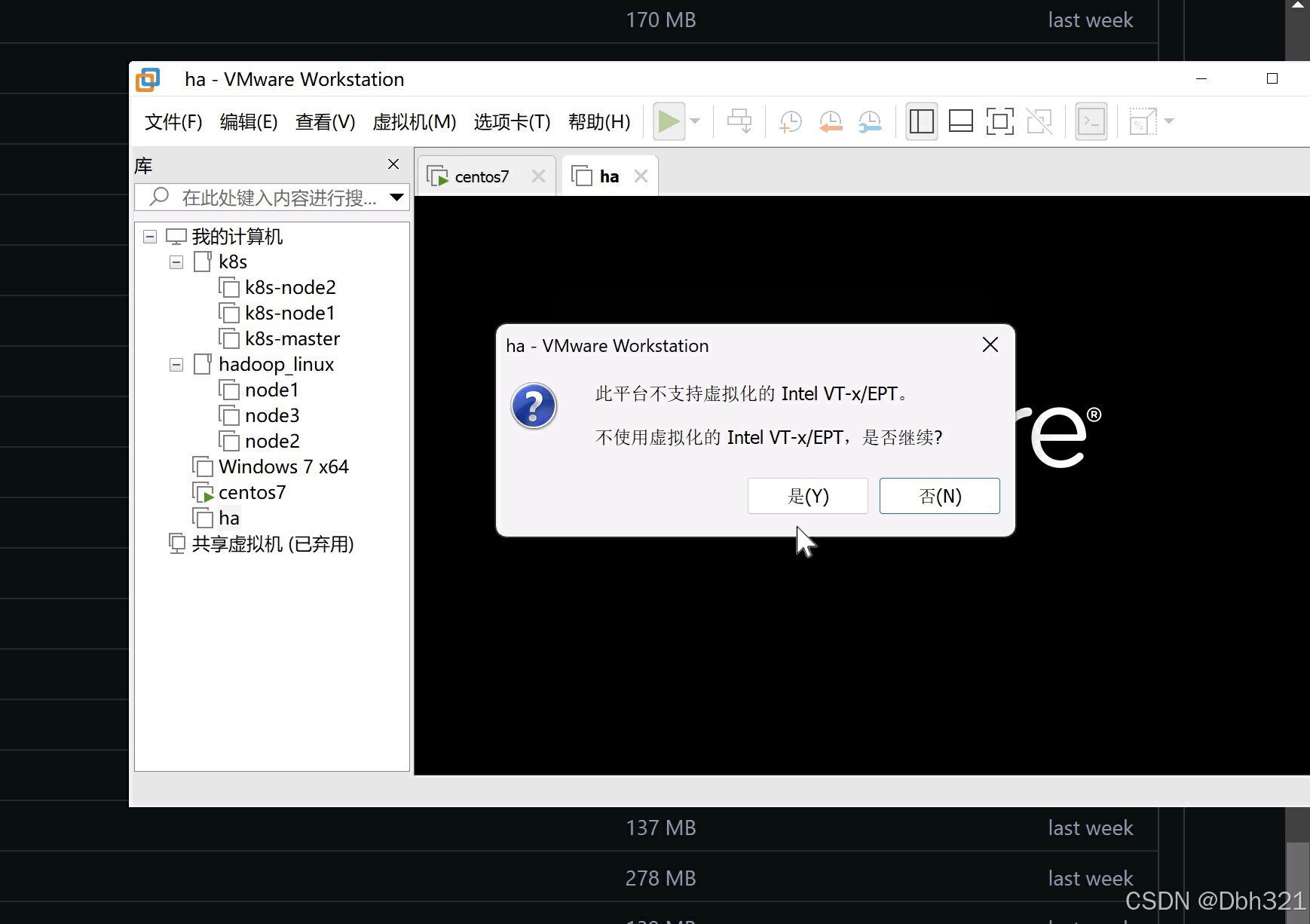Open the snapshot manager icon
Image resolution: width=1310 pixels, height=924 pixels.
pos(870,121)
